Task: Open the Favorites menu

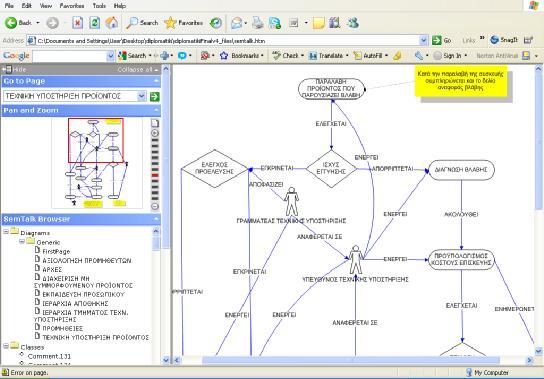Action: pos(72,6)
